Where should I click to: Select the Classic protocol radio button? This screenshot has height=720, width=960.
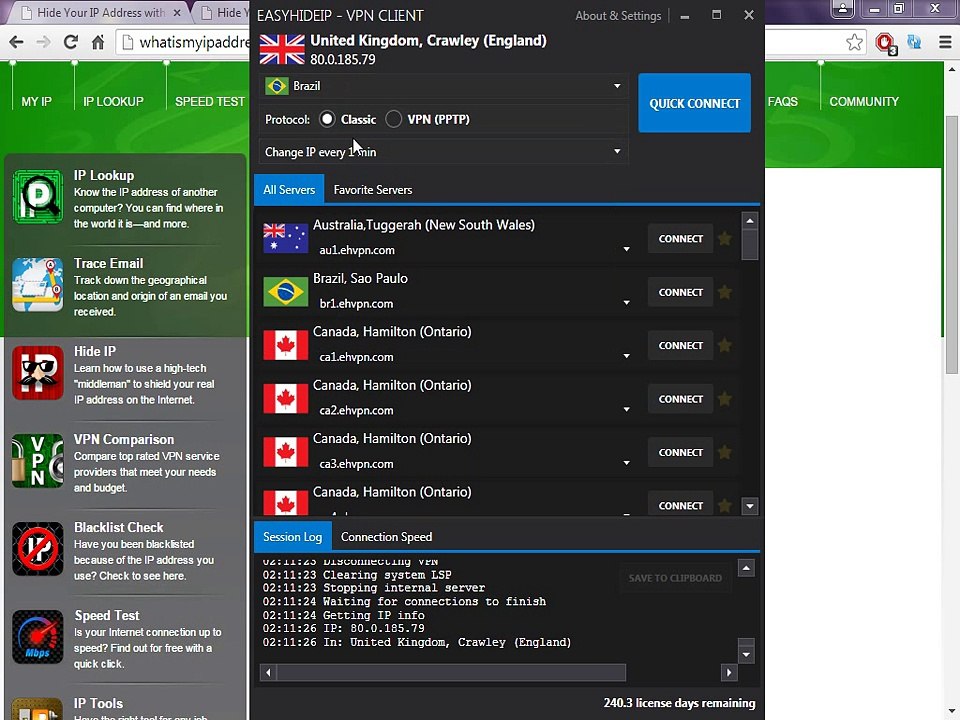click(328, 119)
